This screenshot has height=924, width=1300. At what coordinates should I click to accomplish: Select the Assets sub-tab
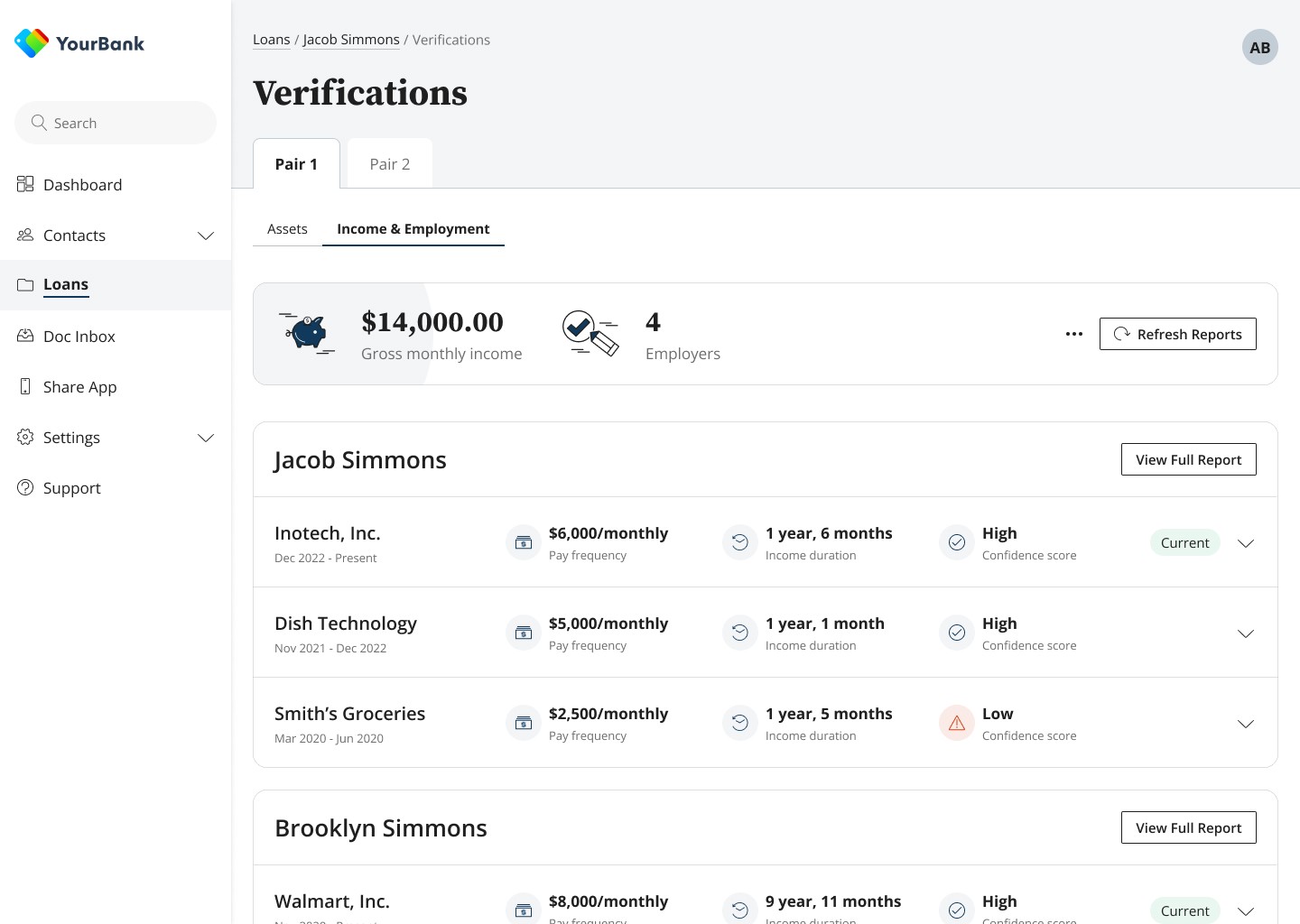[287, 229]
